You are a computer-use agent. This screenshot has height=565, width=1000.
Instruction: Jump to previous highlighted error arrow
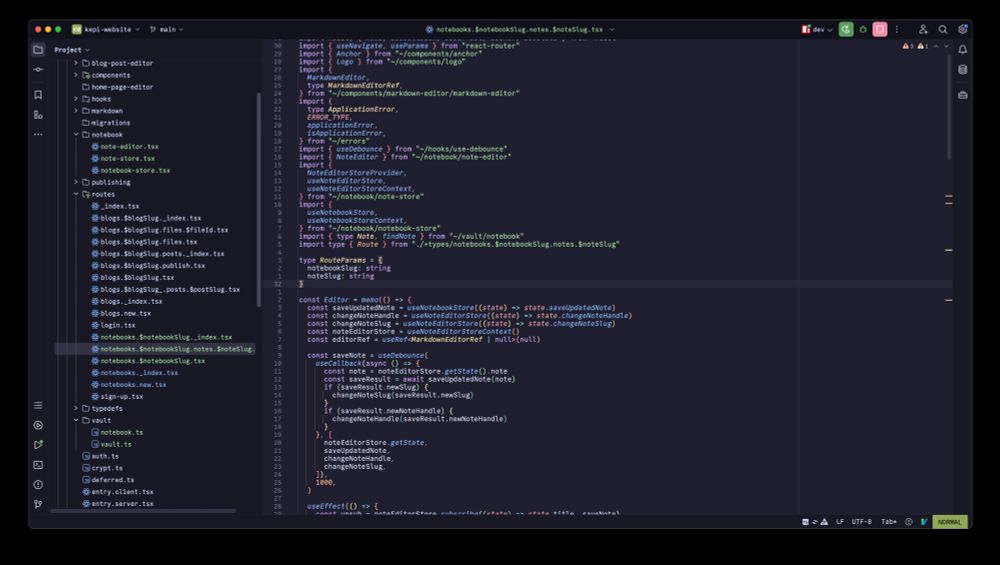tap(936, 46)
